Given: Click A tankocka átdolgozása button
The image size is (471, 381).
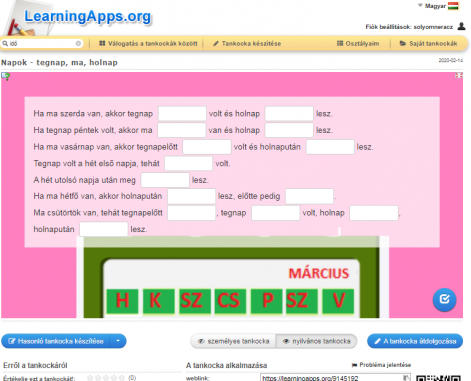Looking at the screenshot, I should coord(415,341).
